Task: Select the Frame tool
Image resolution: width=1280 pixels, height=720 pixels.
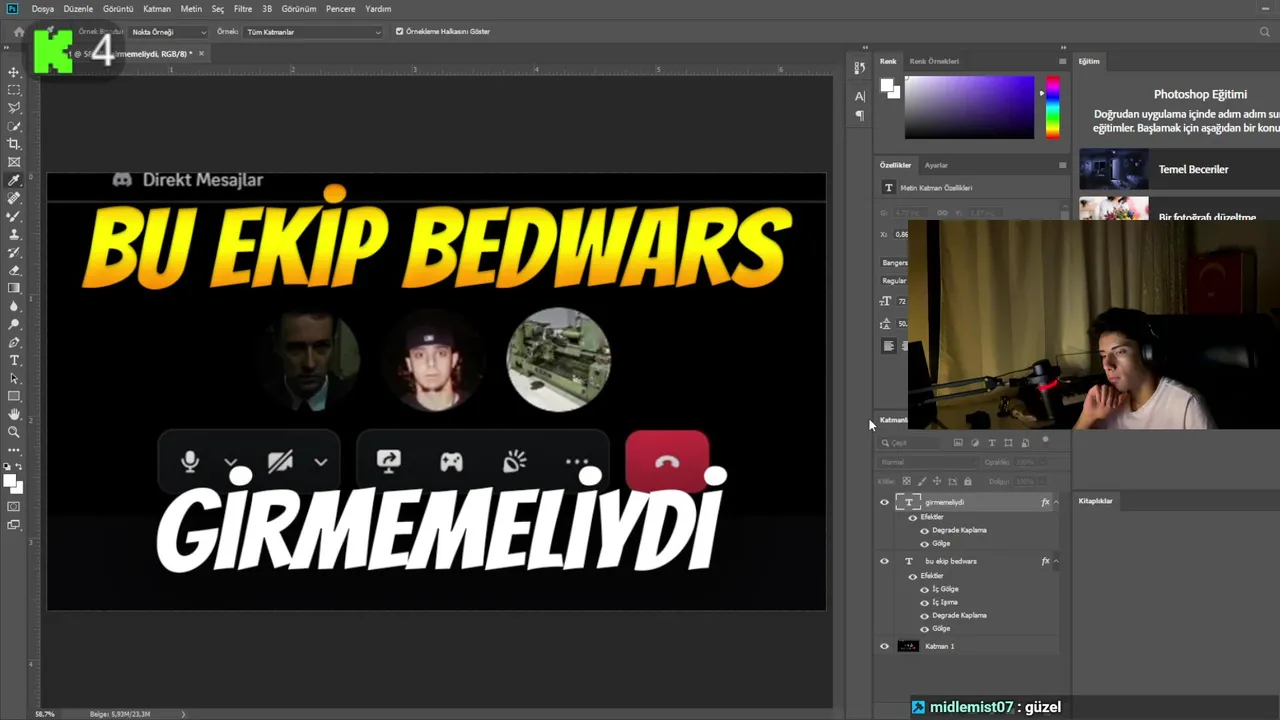Action: tap(14, 162)
